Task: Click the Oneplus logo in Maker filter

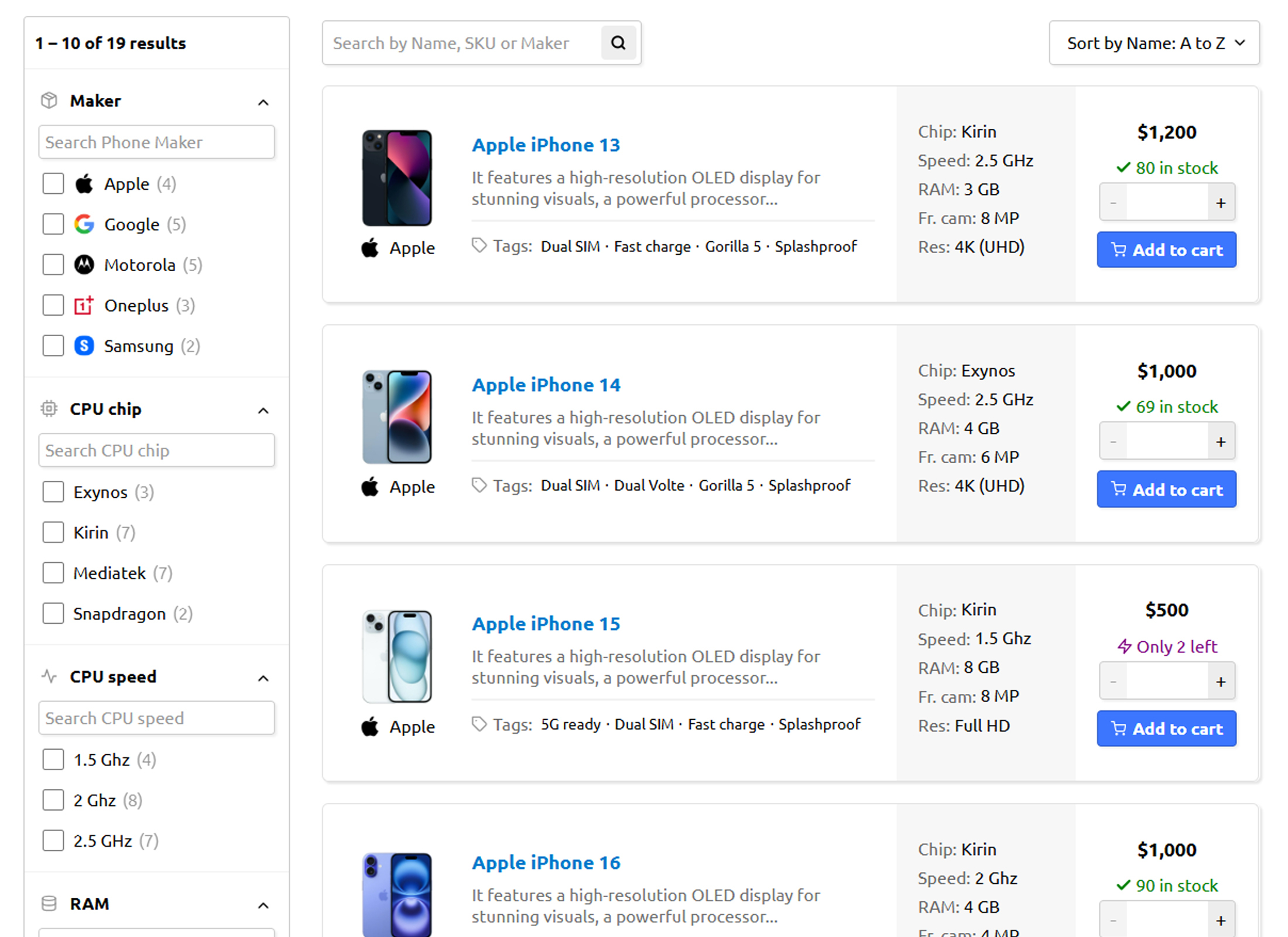Action: 84,305
